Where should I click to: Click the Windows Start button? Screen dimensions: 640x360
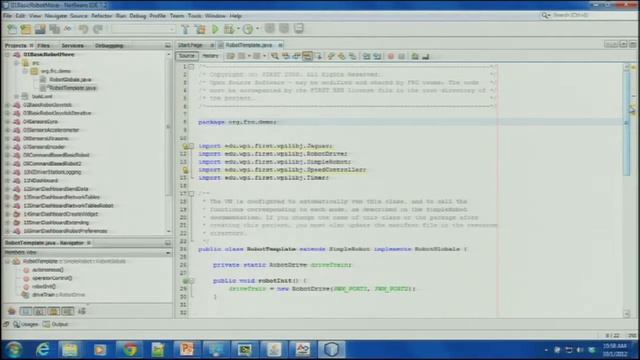13,349
